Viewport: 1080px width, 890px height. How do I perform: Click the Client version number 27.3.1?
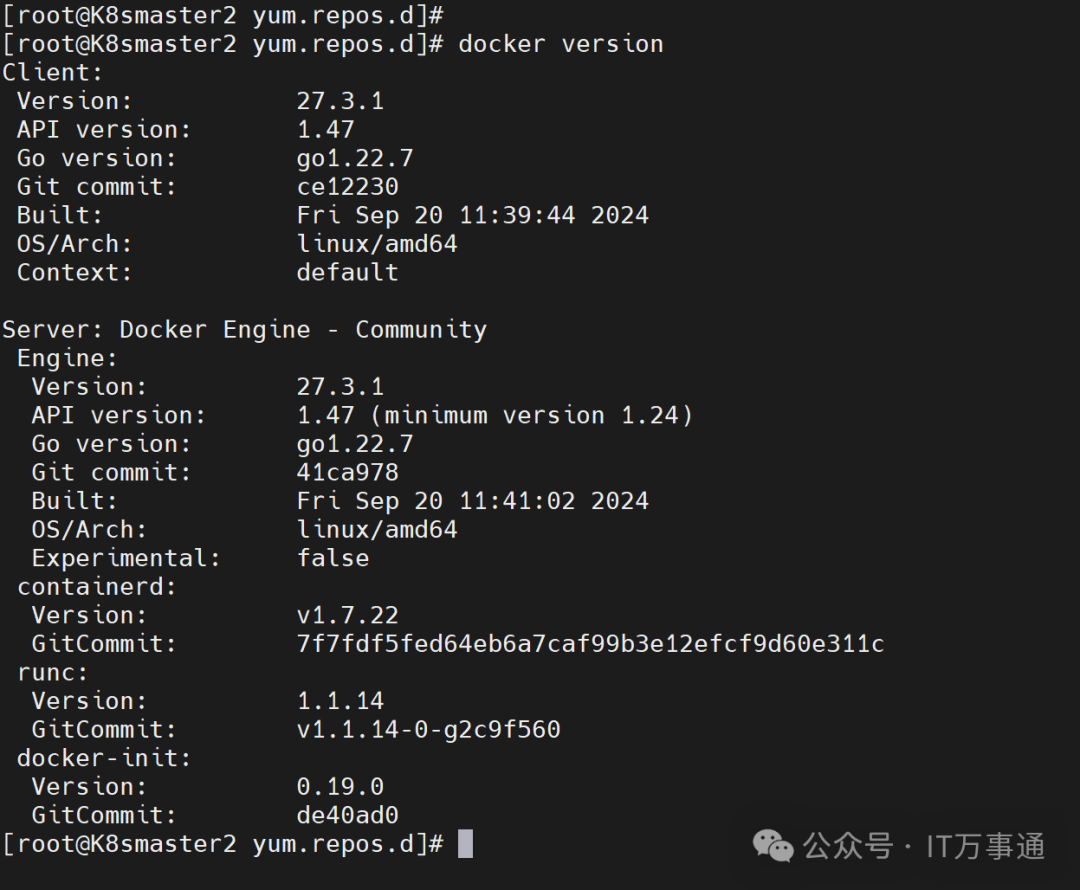point(340,101)
